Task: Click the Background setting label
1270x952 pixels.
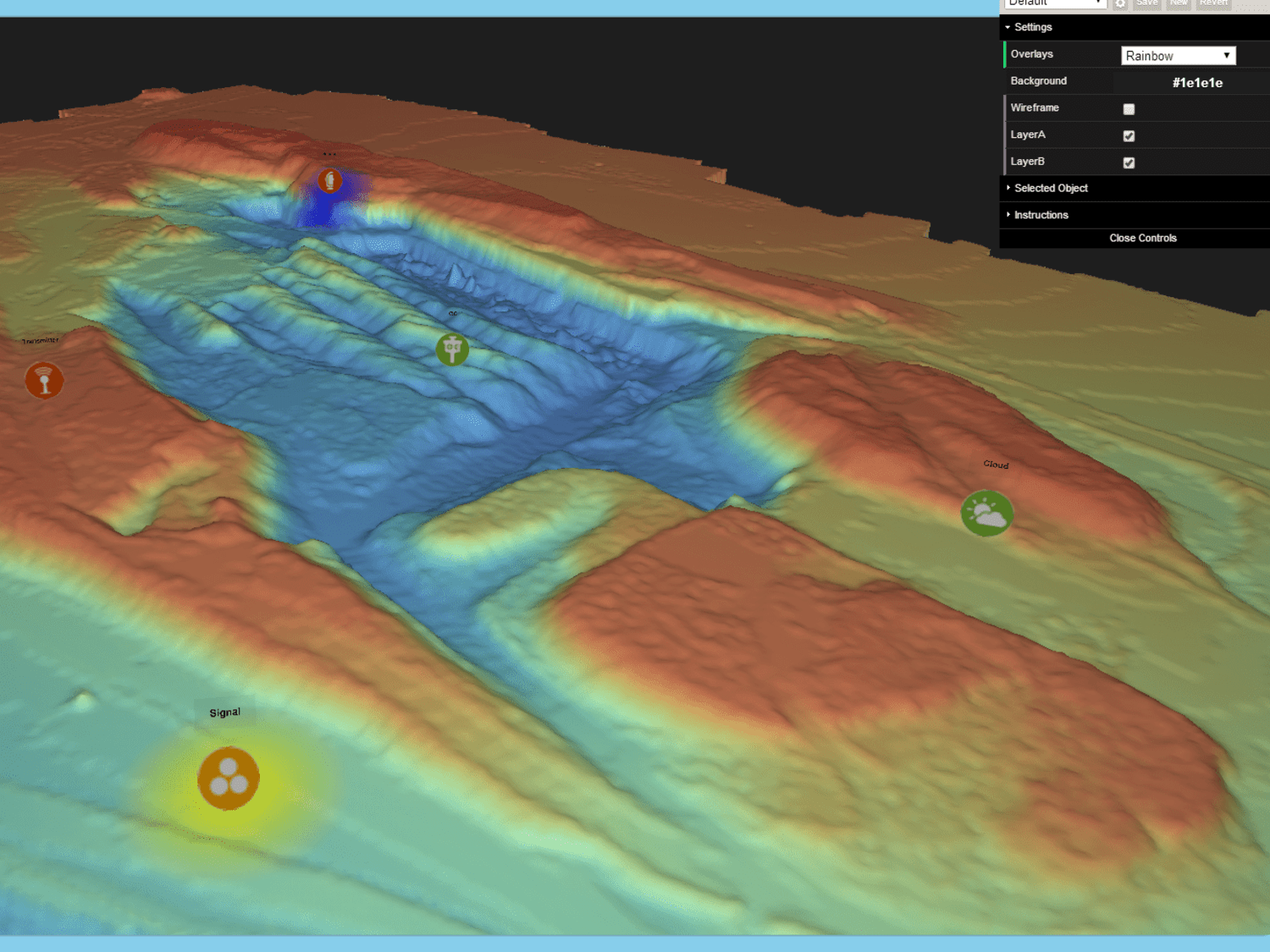Action: click(x=1038, y=81)
